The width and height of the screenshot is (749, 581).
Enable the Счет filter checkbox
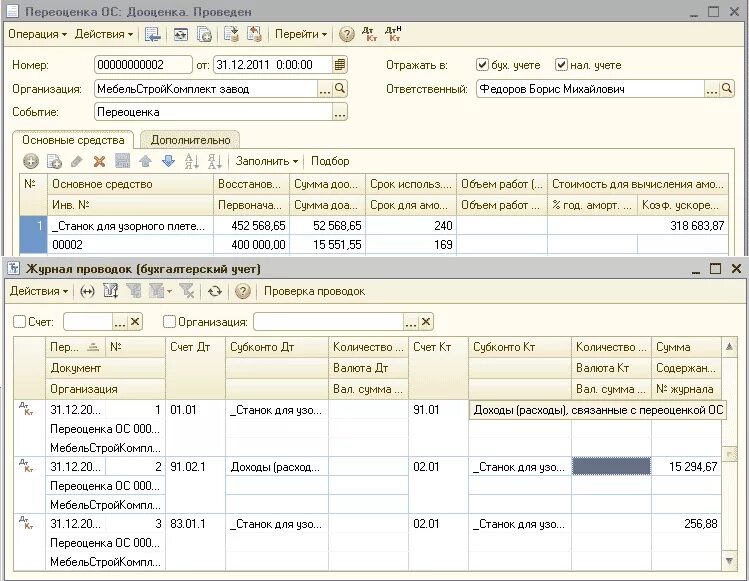tap(20, 322)
